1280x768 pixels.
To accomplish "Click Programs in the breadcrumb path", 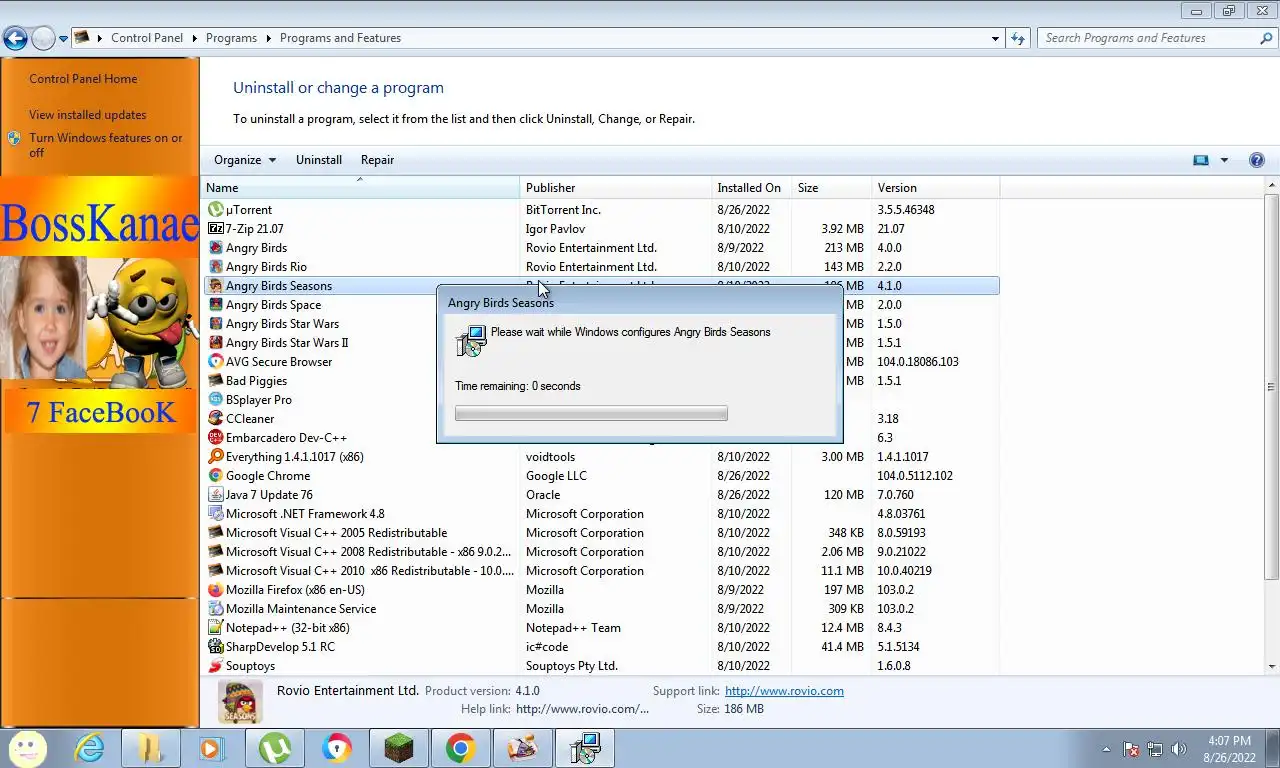I will click(x=231, y=38).
